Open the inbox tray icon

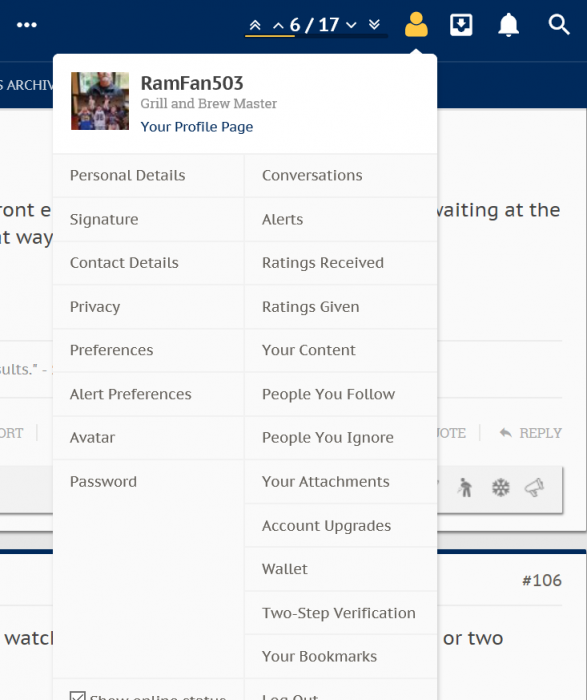tap(461, 25)
